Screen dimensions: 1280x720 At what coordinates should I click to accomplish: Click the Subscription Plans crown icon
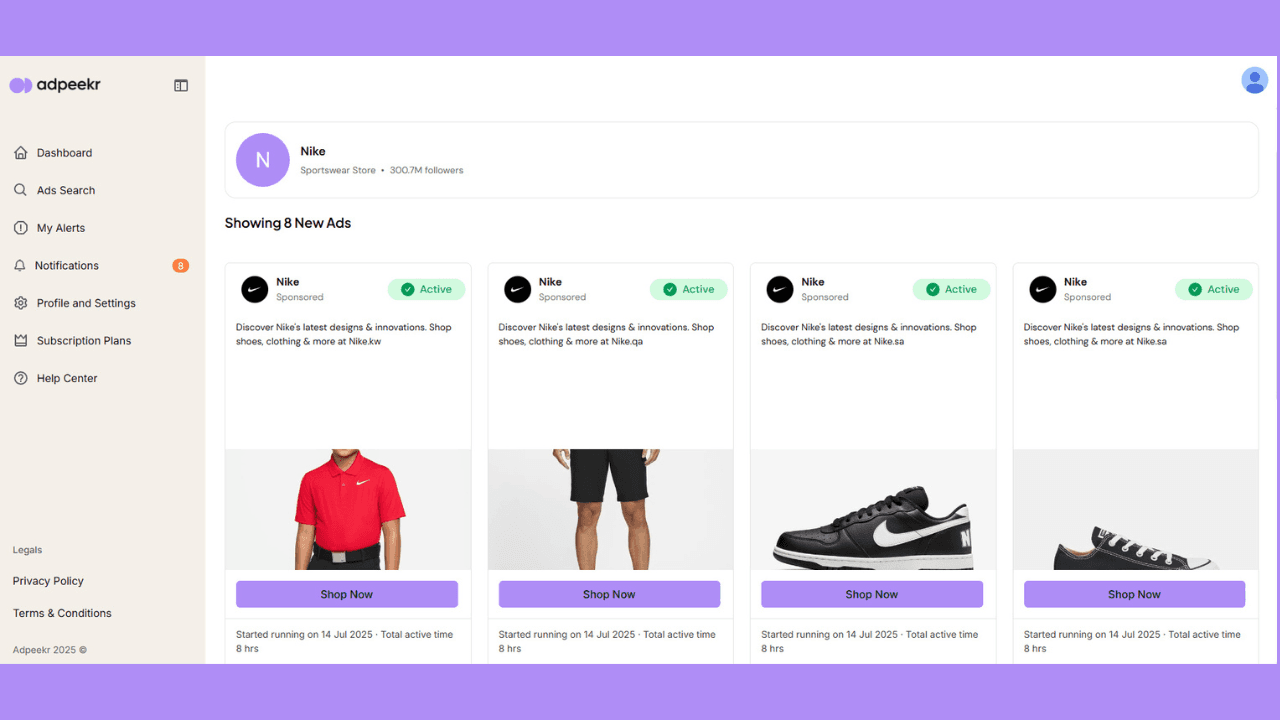point(20,341)
